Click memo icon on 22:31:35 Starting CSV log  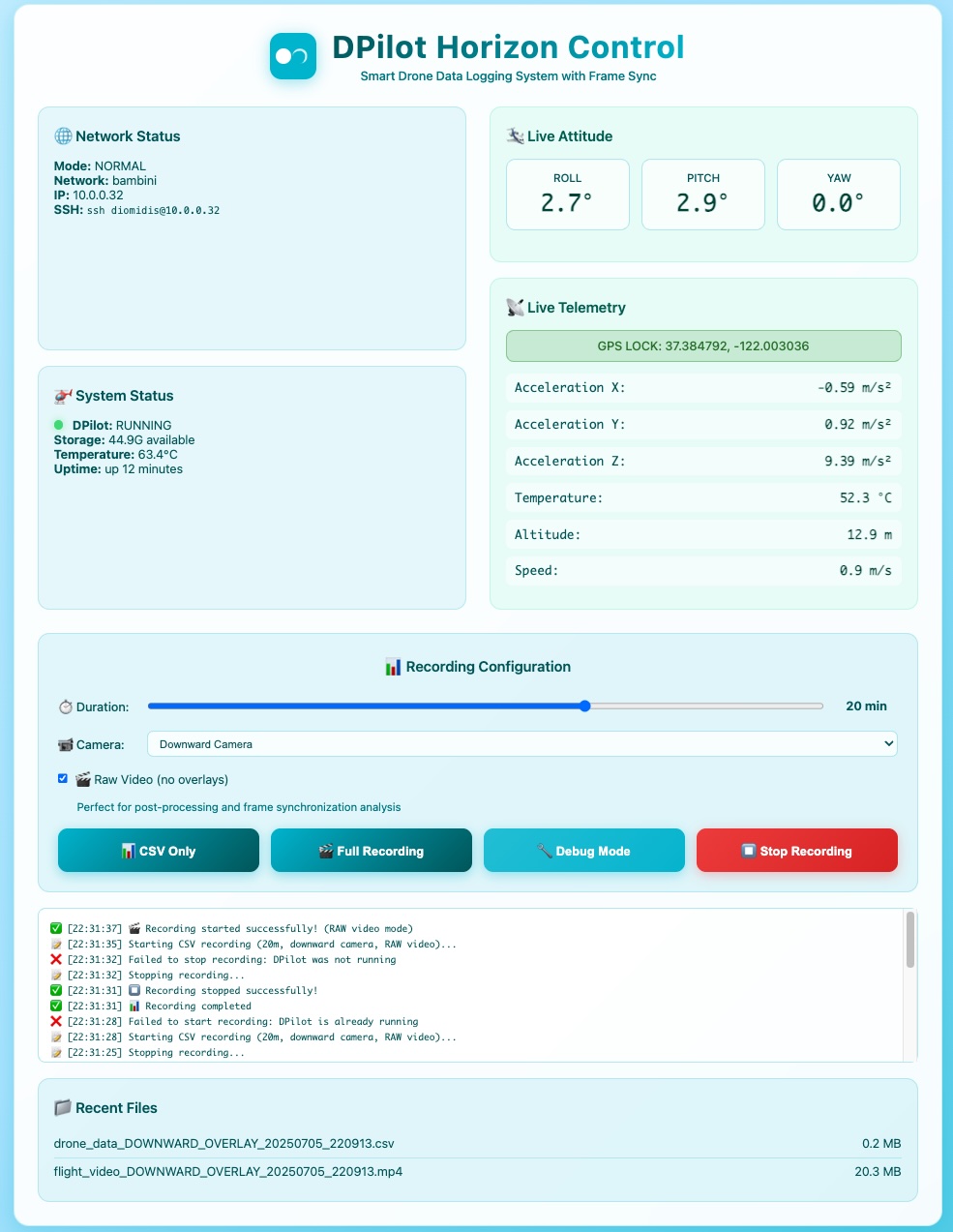56,944
